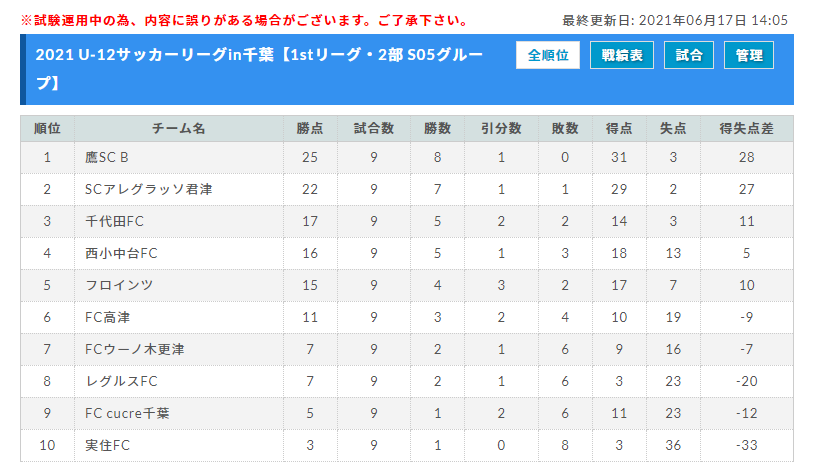The image size is (819, 473).
Task: Switch to the 試合 tab
Action: click(x=688, y=55)
